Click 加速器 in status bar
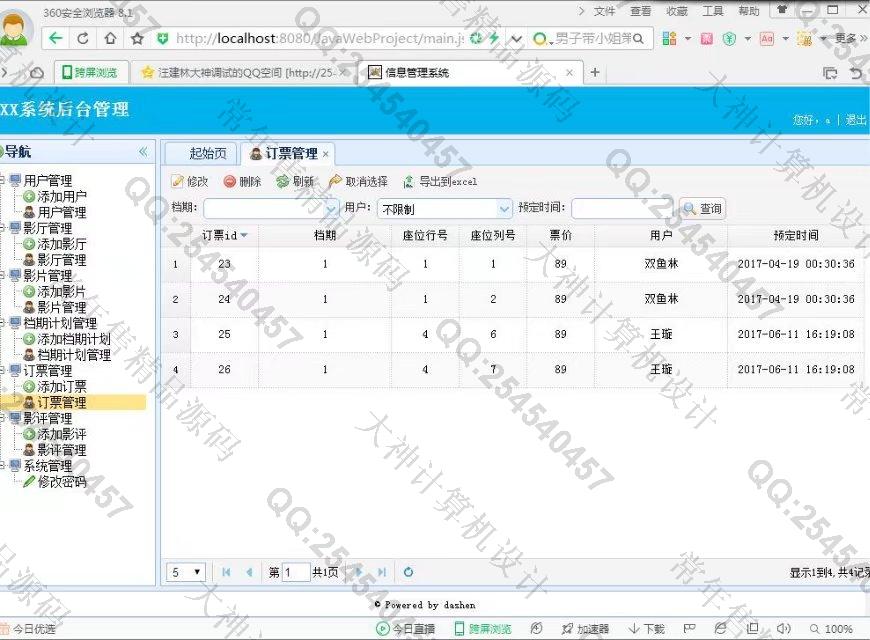Screen dimensions: 870x640 [x=585, y=629]
